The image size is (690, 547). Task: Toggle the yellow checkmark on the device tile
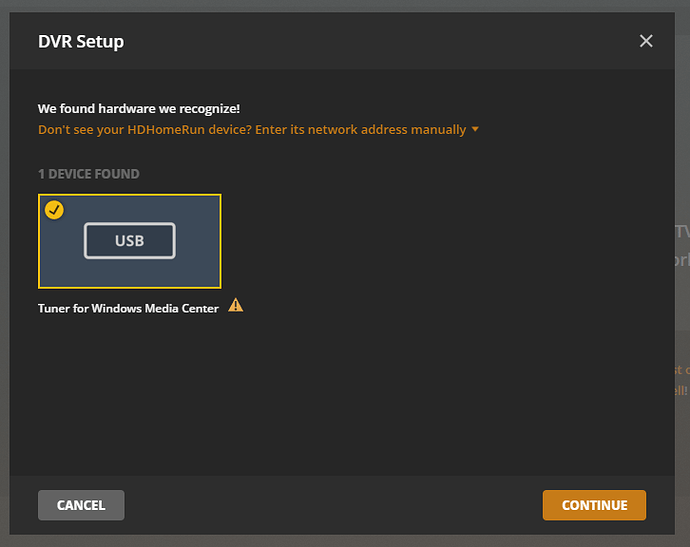click(54, 210)
